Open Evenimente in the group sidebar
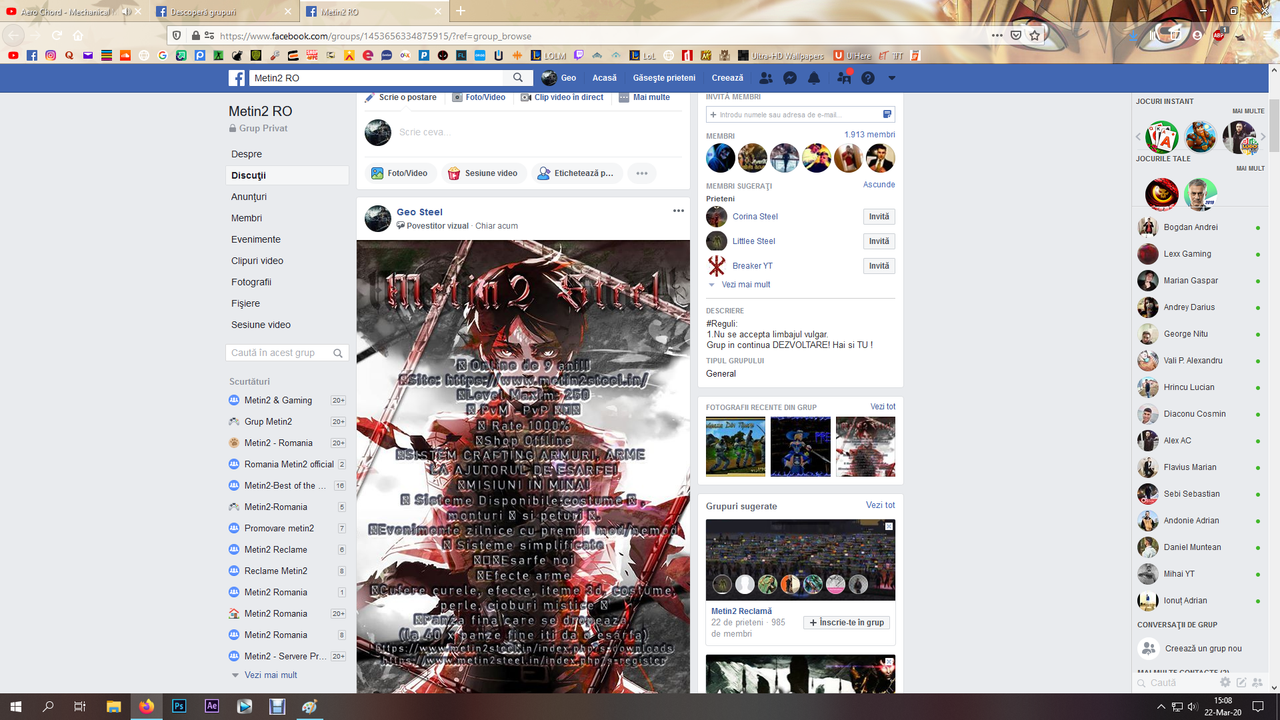 (x=256, y=240)
